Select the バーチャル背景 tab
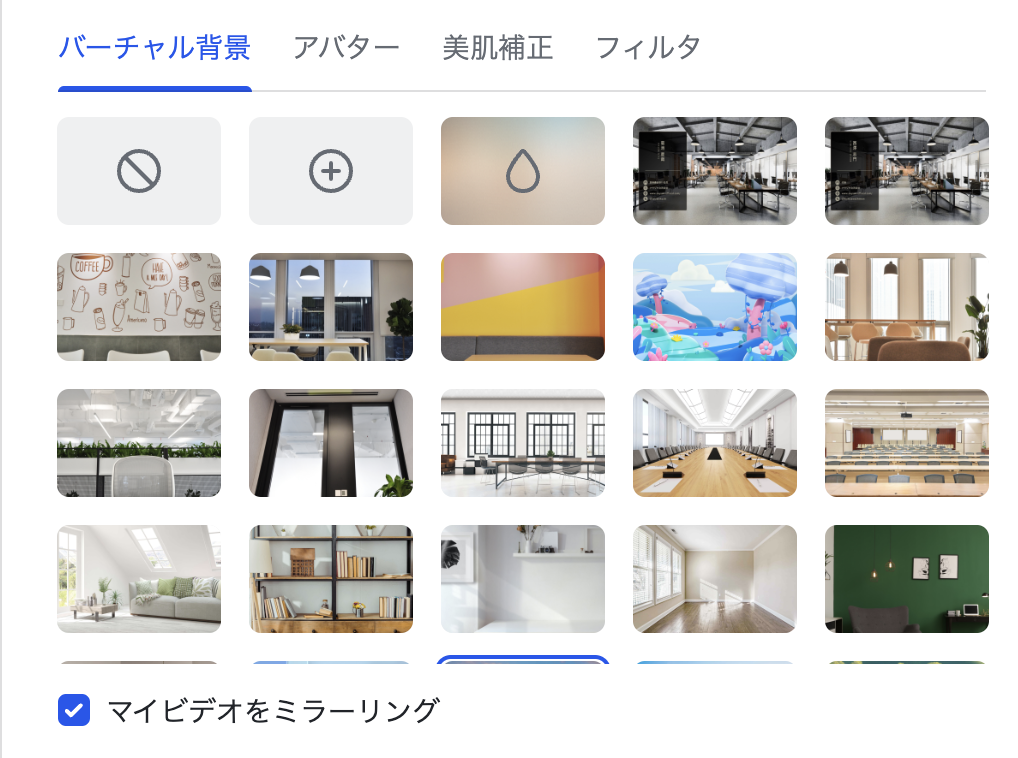 coord(155,48)
